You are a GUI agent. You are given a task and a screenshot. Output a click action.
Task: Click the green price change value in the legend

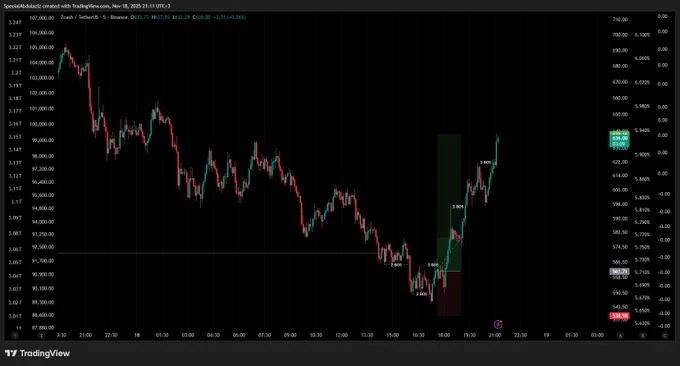pos(230,17)
